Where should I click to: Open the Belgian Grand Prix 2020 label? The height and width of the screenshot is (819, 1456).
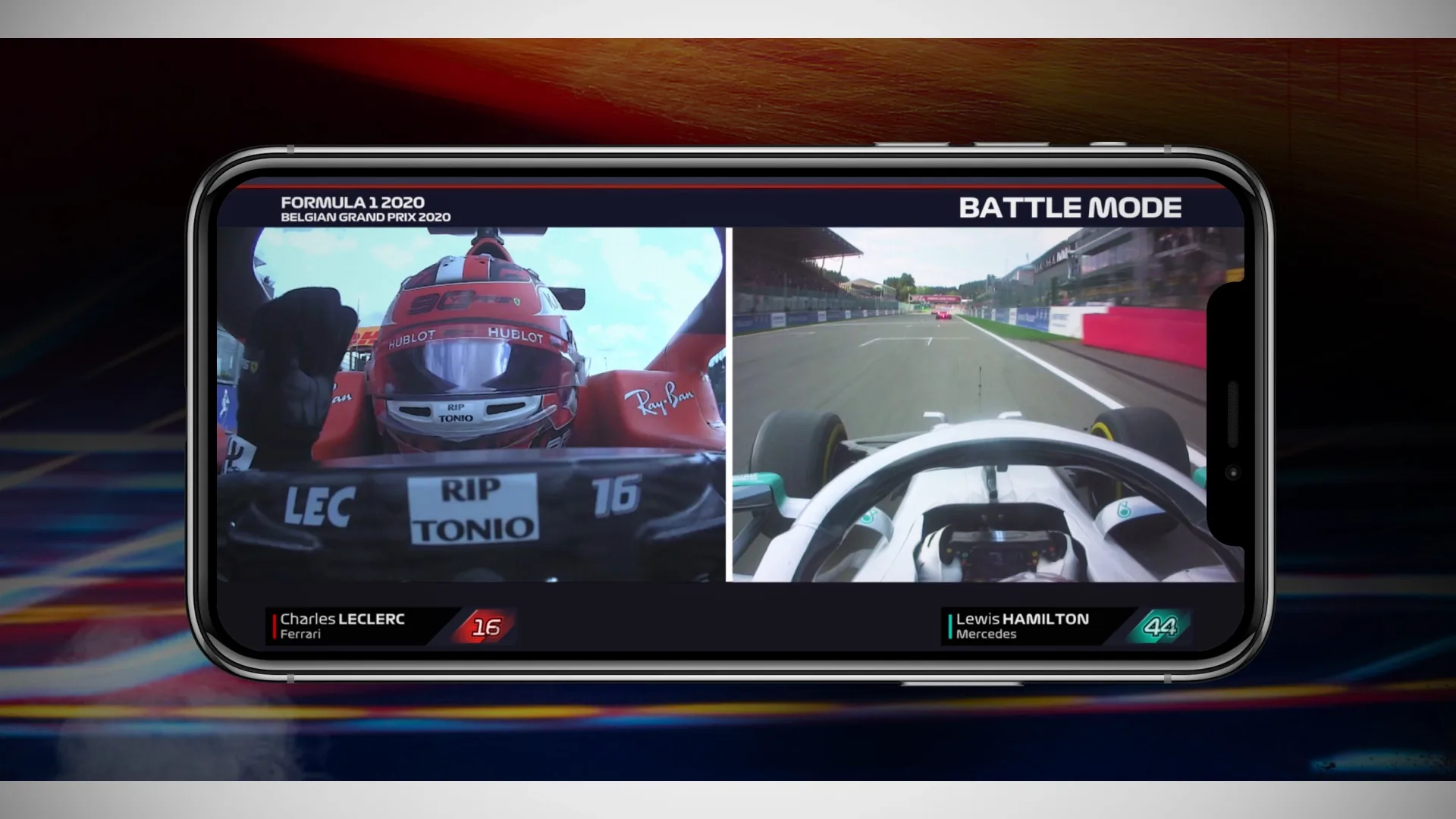[x=366, y=218]
